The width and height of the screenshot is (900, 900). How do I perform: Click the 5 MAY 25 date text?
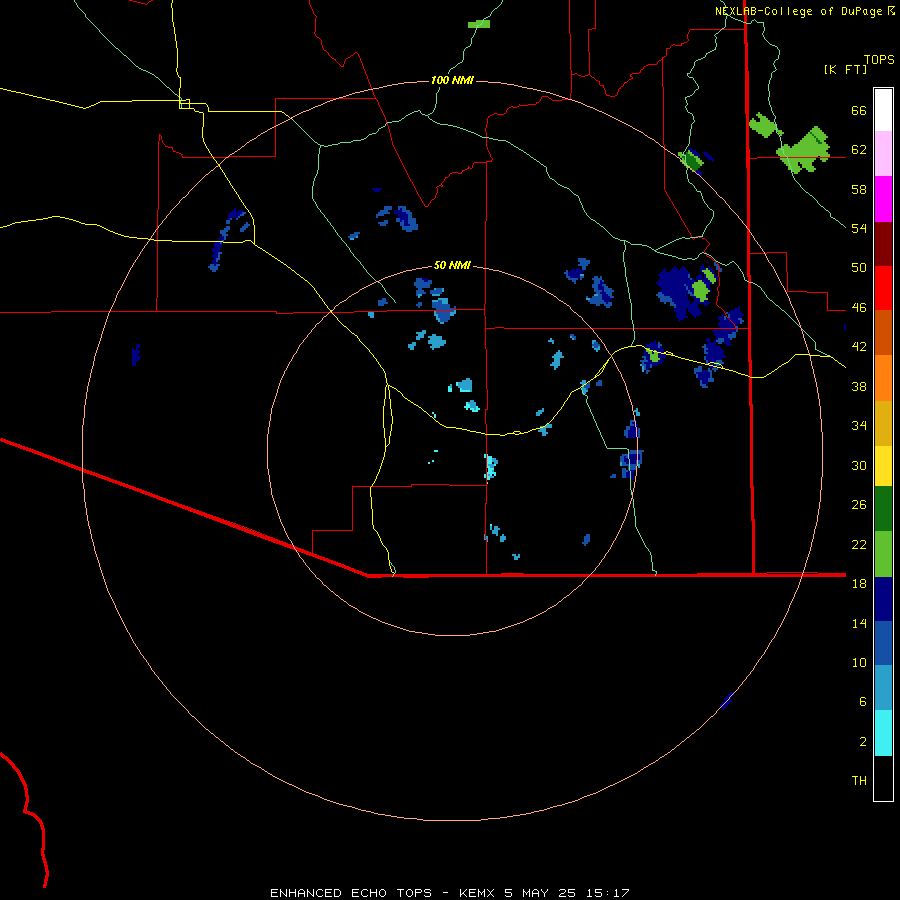[x=539, y=893]
